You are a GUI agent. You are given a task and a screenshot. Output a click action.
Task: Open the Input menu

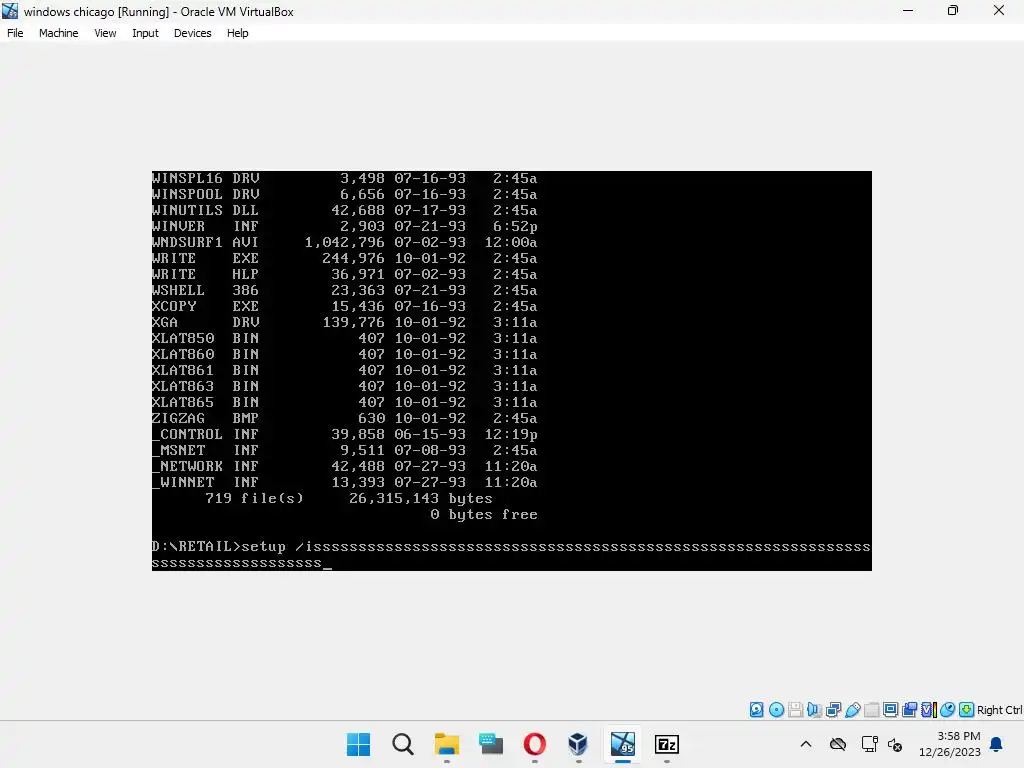[145, 33]
